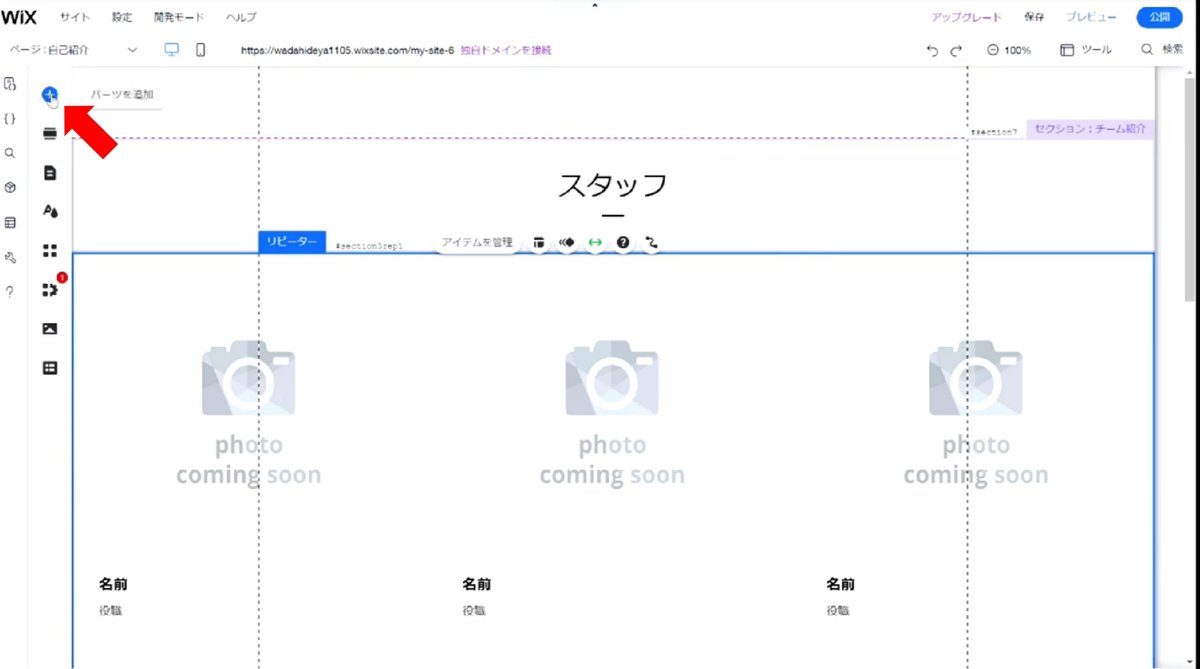Open the ヘルプ menu
The height and width of the screenshot is (669, 1200).
pos(241,17)
